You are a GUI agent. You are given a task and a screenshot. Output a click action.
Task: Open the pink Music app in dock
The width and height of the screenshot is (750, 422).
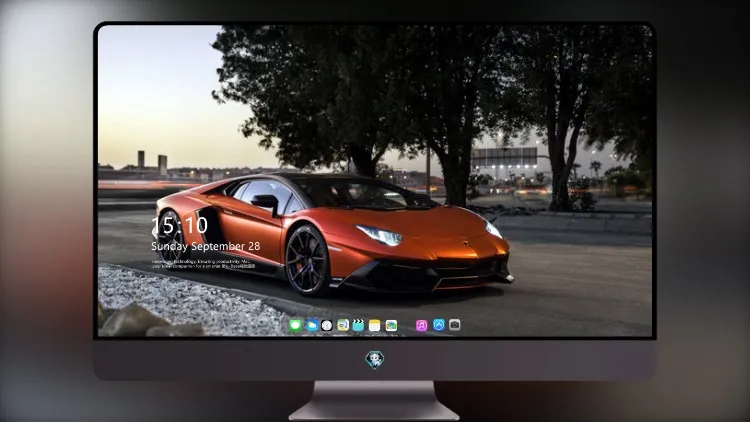[x=421, y=325]
